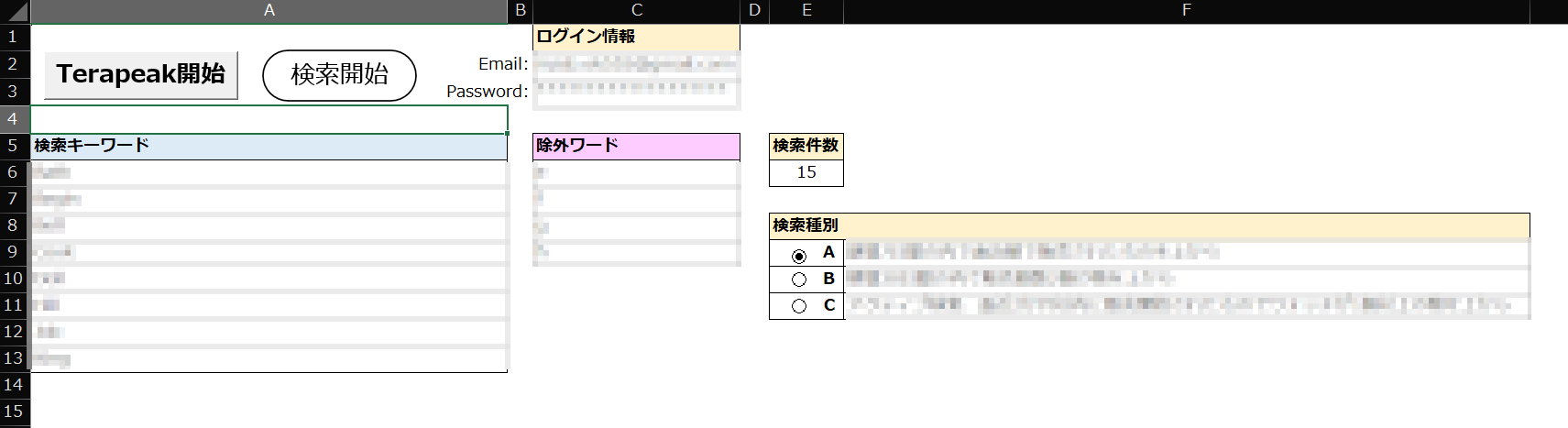Click keyword cell in row 13
The height and width of the screenshot is (428, 1568).
269,358
